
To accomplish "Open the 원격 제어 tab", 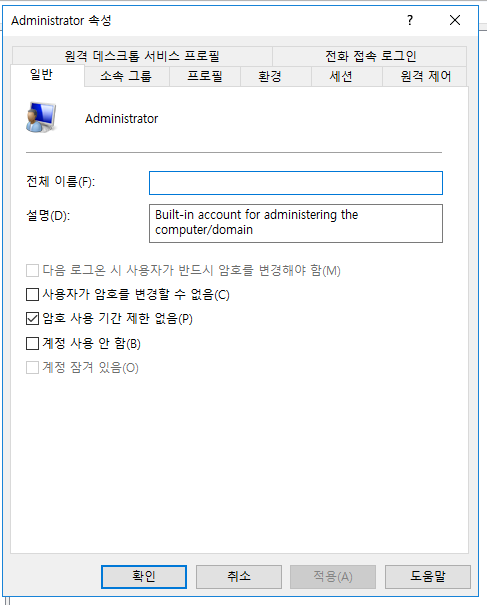I will pos(424,76).
